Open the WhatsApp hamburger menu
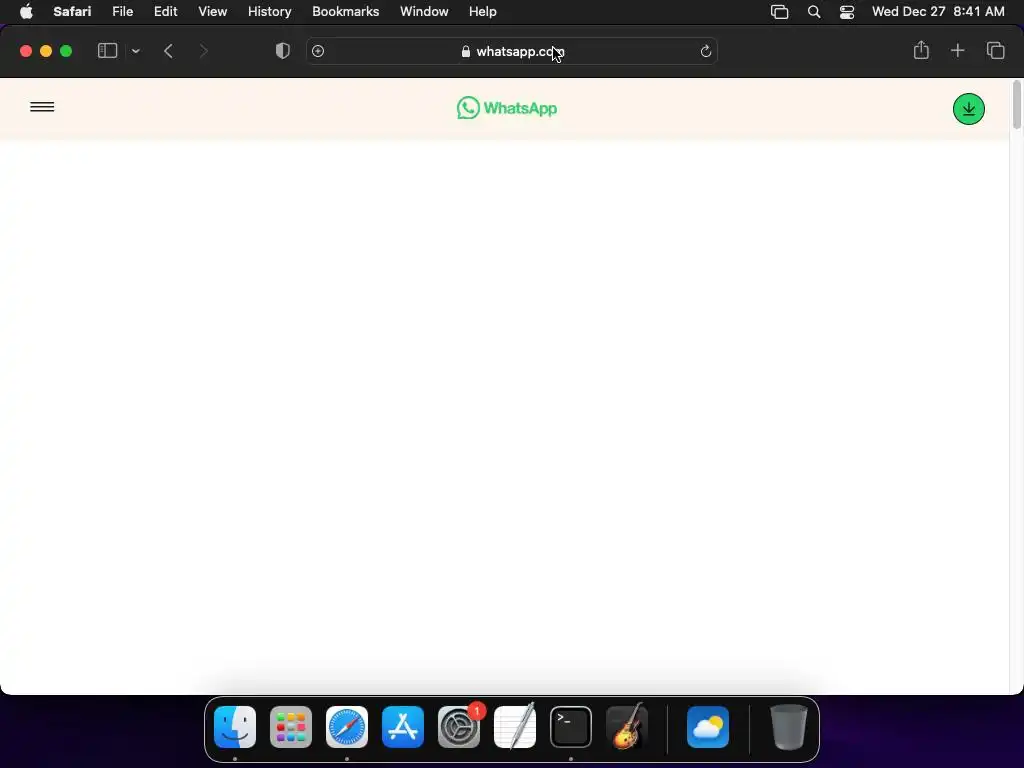Image resolution: width=1024 pixels, height=768 pixels. [x=42, y=107]
